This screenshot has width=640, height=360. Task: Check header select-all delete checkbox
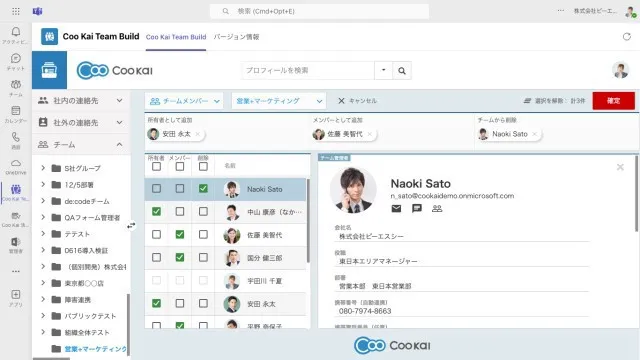pyautogui.click(x=203, y=167)
